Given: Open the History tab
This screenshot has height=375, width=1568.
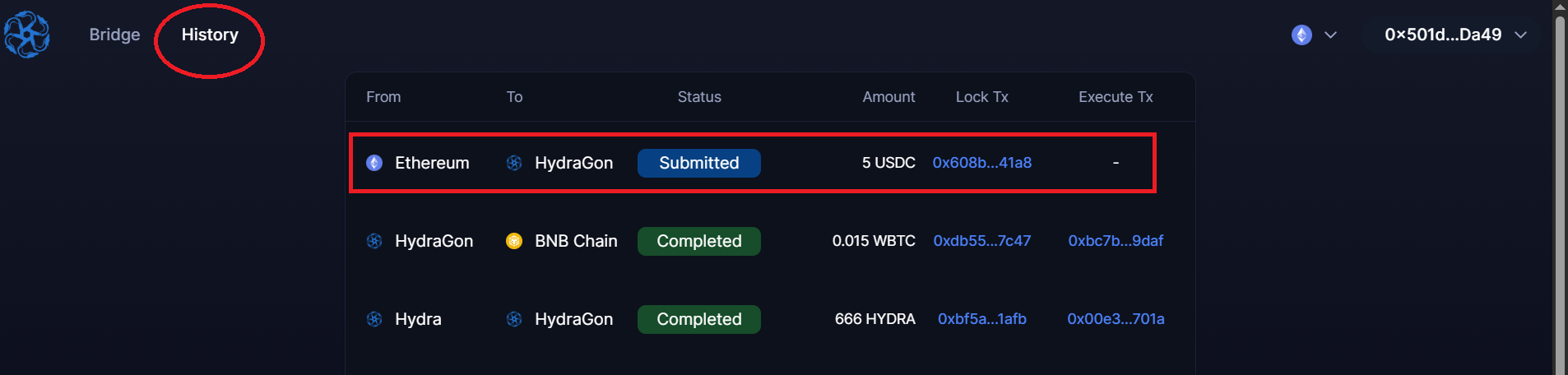Looking at the screenshot, I should pos(210,35).
